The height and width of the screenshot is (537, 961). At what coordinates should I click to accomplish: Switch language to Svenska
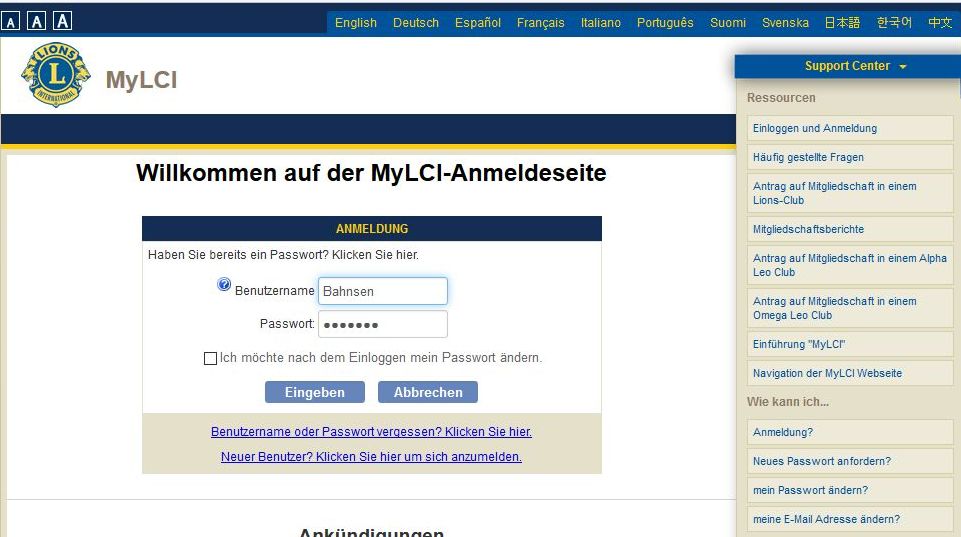pos(785,23)
